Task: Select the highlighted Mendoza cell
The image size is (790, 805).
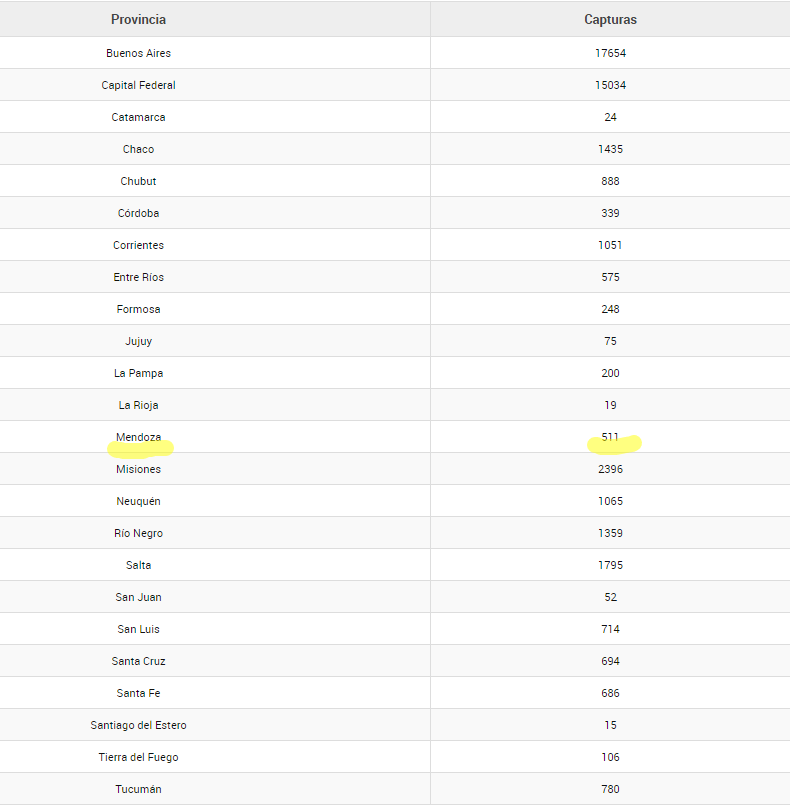Action: pos(139,438)
